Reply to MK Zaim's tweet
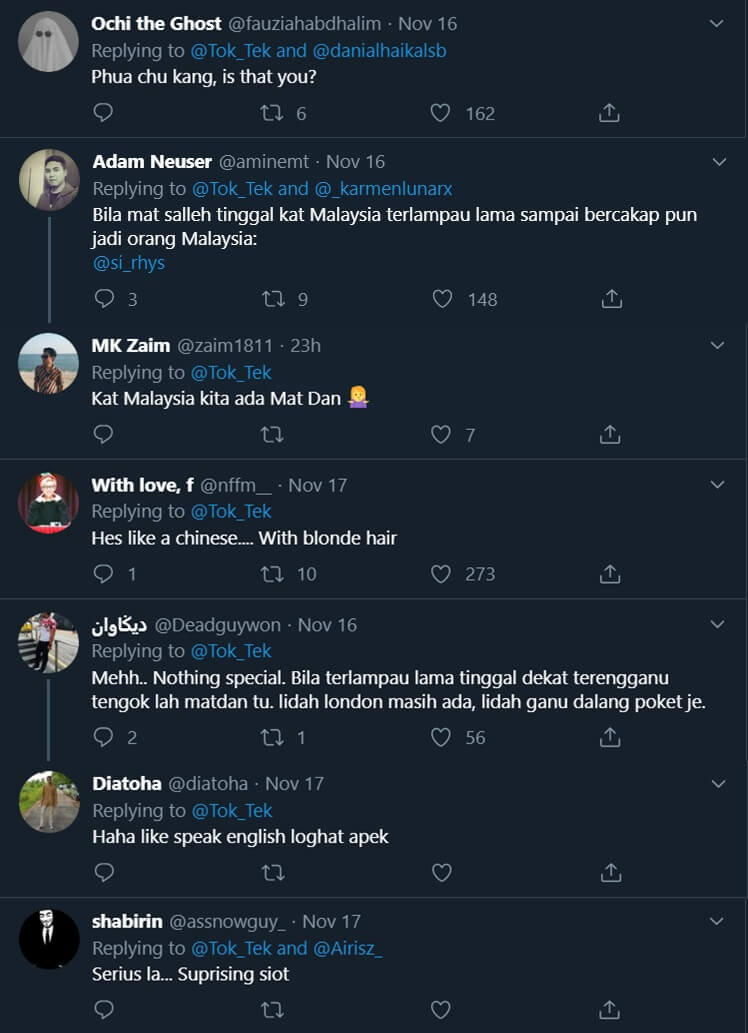 [104, 434]
